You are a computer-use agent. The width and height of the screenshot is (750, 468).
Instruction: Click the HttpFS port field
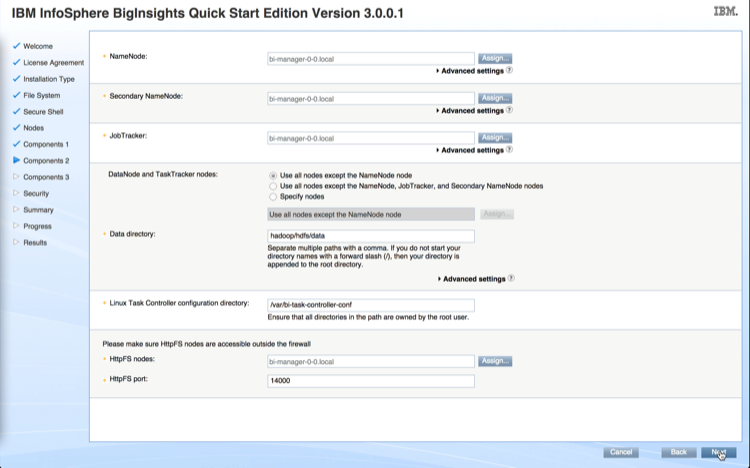tap(371, 381)
